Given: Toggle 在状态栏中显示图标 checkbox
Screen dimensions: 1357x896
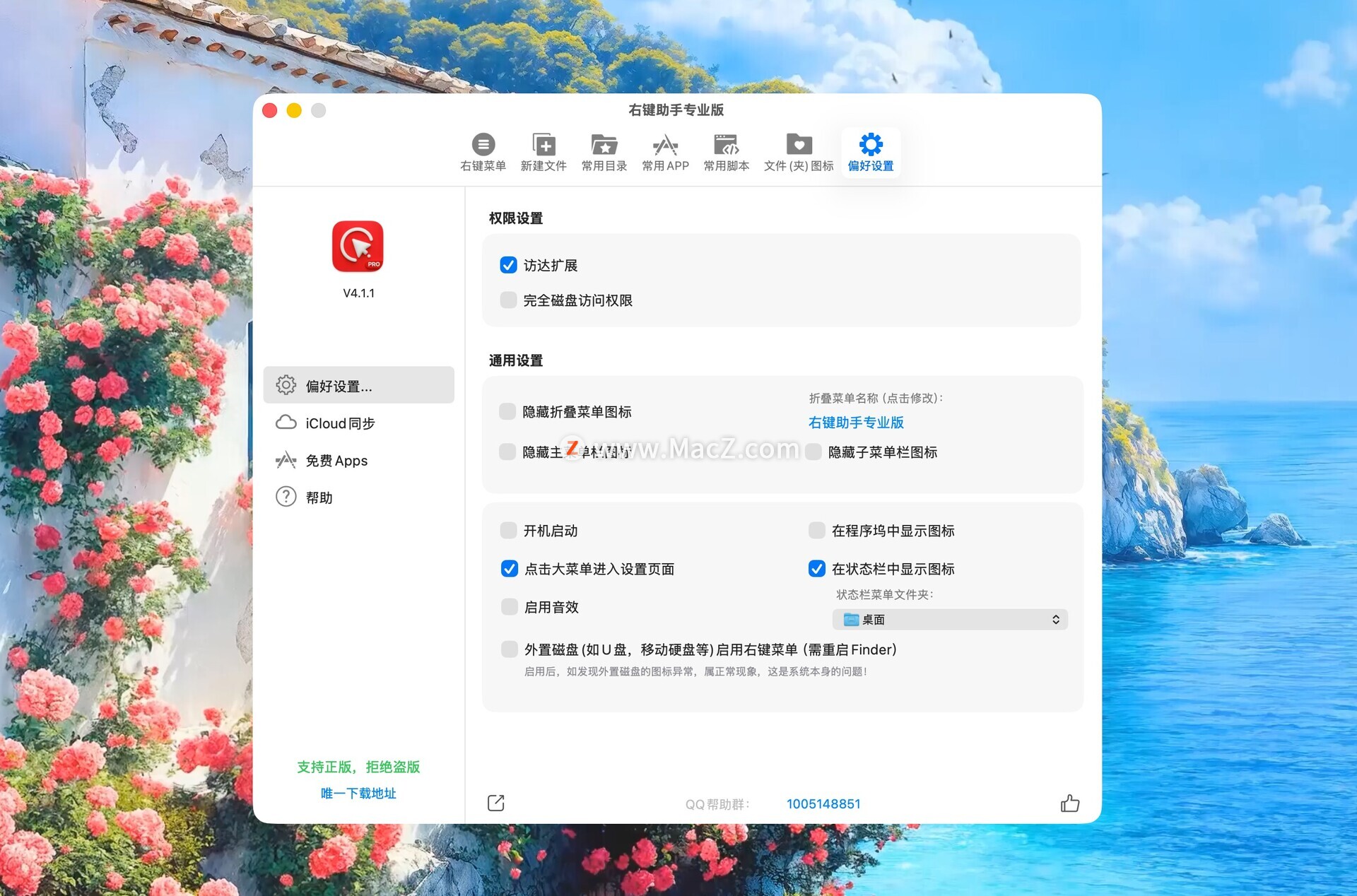Looking at the screenshot, I should coord(816,569).
